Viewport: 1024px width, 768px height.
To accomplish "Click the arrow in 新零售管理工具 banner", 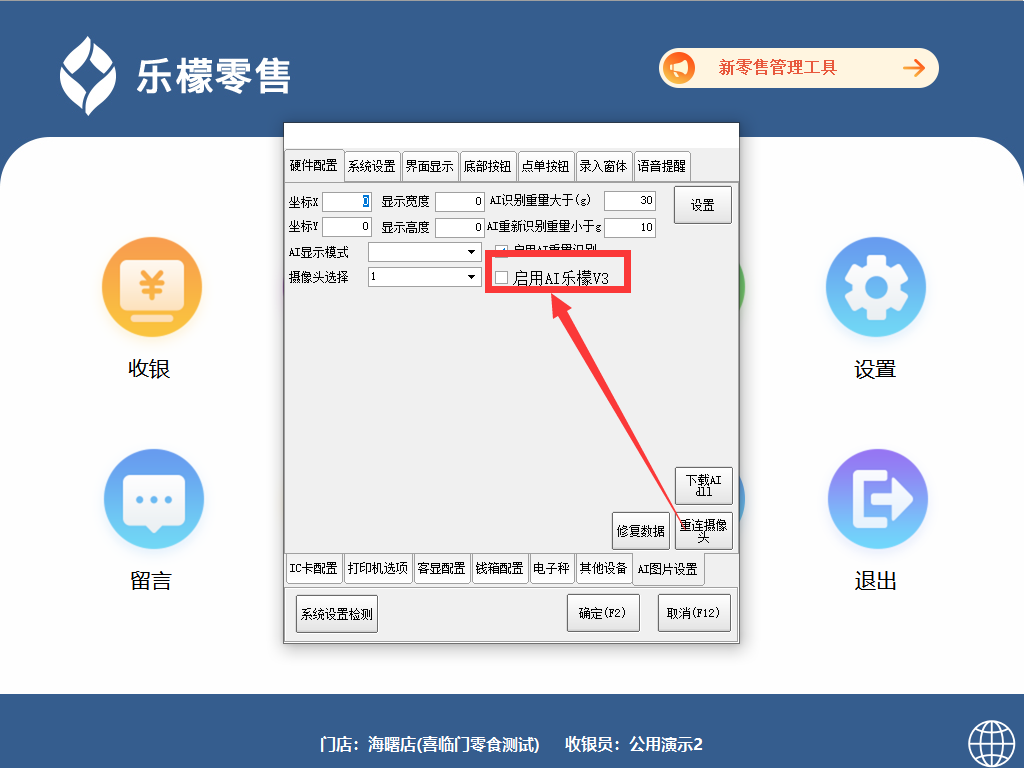I will (914, 68).
